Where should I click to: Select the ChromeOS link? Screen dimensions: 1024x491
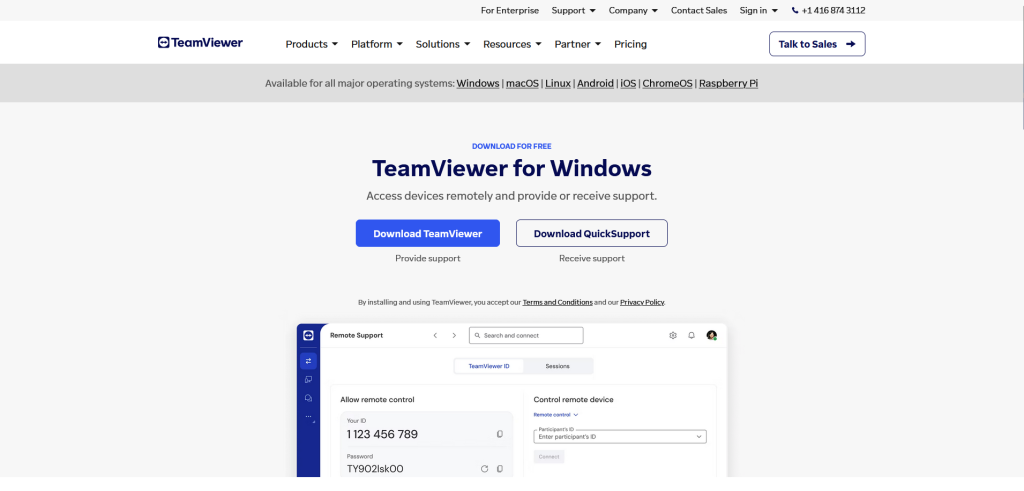coord(667,84)
